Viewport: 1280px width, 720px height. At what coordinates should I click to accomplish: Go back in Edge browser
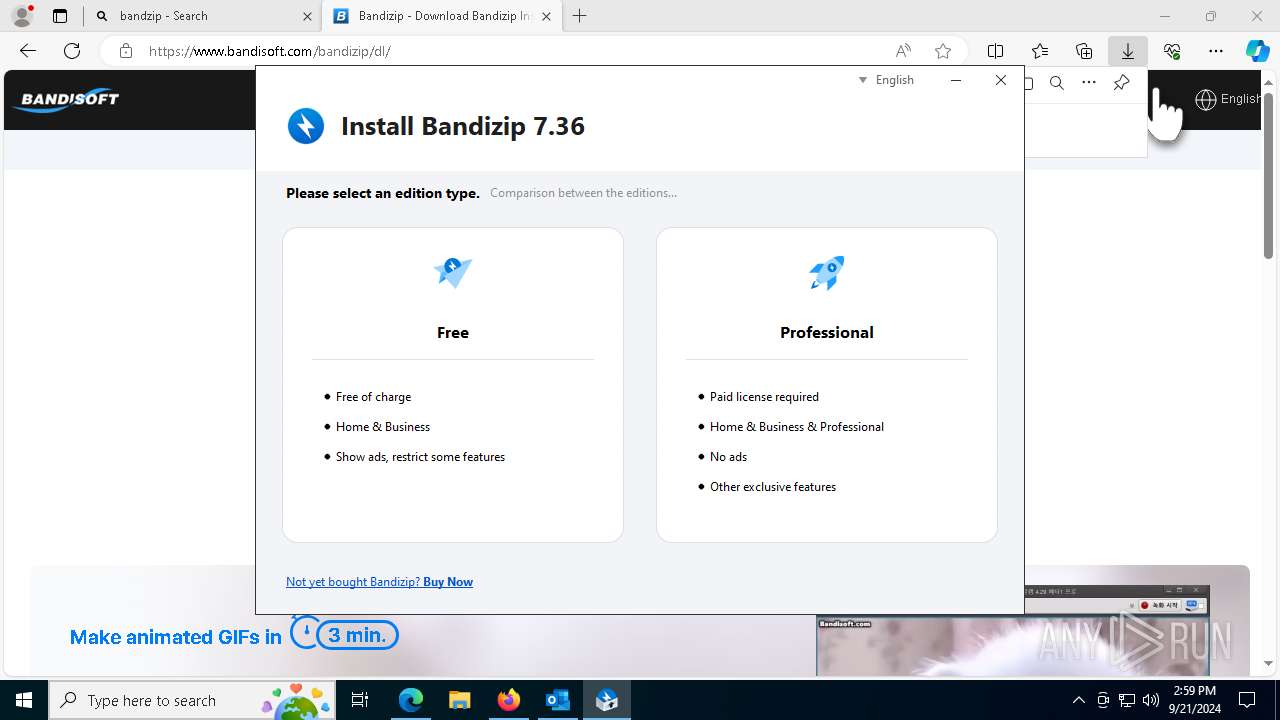point(28,51)
